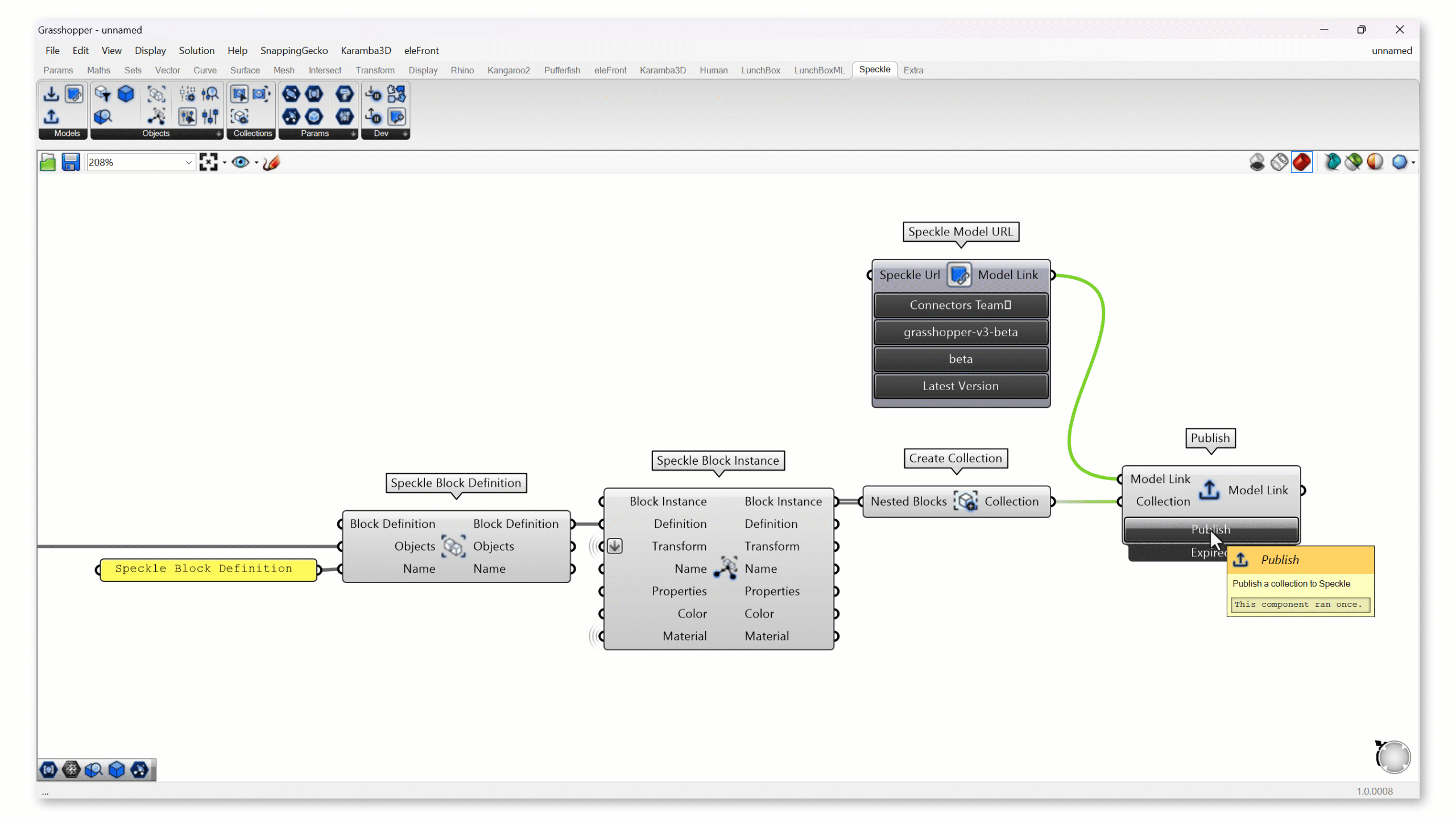Expand the Objects panel arrow
The image size is (1456, 819).
coord(218,134)
